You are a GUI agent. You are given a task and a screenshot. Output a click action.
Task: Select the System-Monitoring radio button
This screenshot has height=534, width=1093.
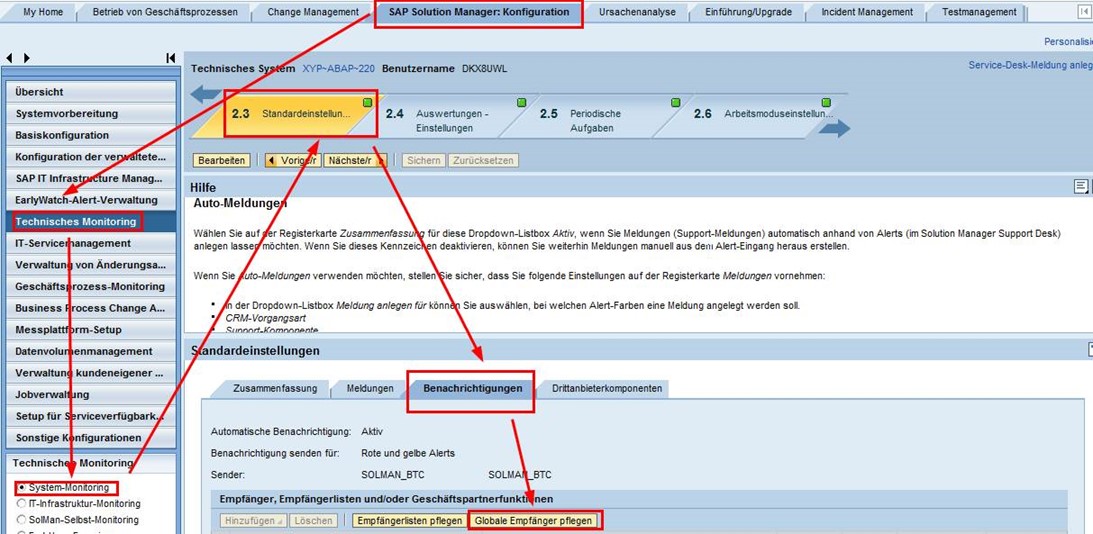coord(22,487)
